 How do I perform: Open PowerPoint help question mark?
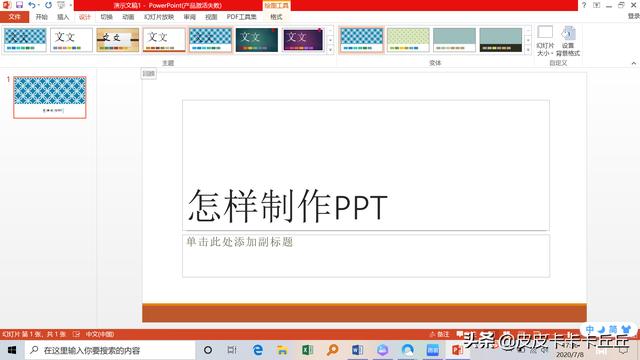(x=584, y=5)
